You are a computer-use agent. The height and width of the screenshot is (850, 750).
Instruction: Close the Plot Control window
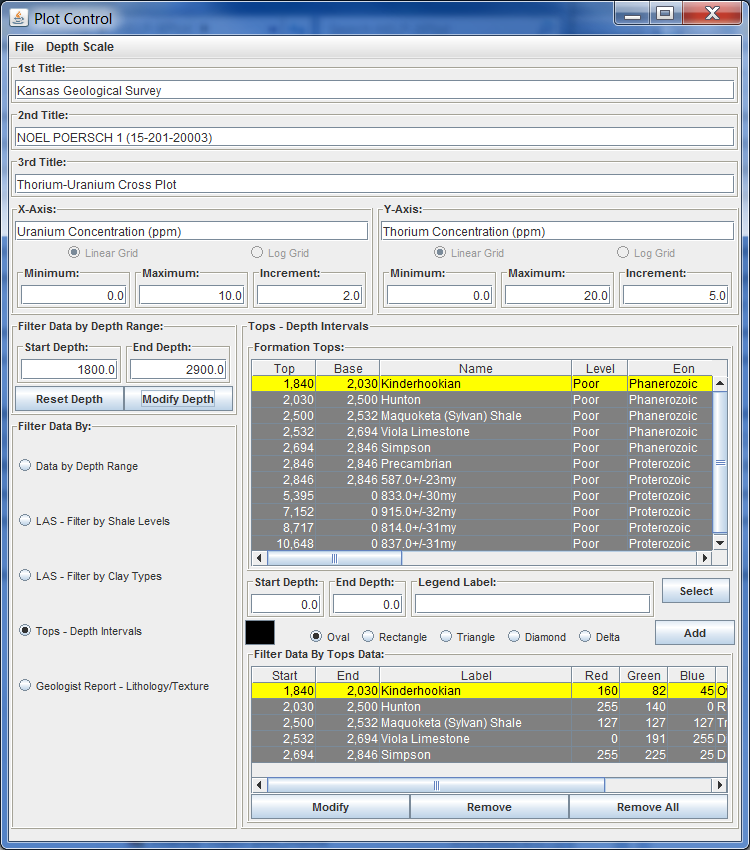click(x=712, y=13)
